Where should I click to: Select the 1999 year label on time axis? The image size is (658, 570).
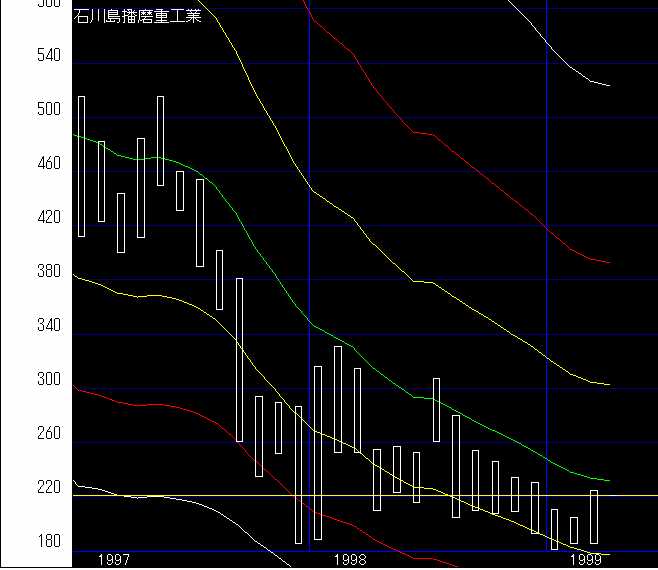(x=584, y=559)
